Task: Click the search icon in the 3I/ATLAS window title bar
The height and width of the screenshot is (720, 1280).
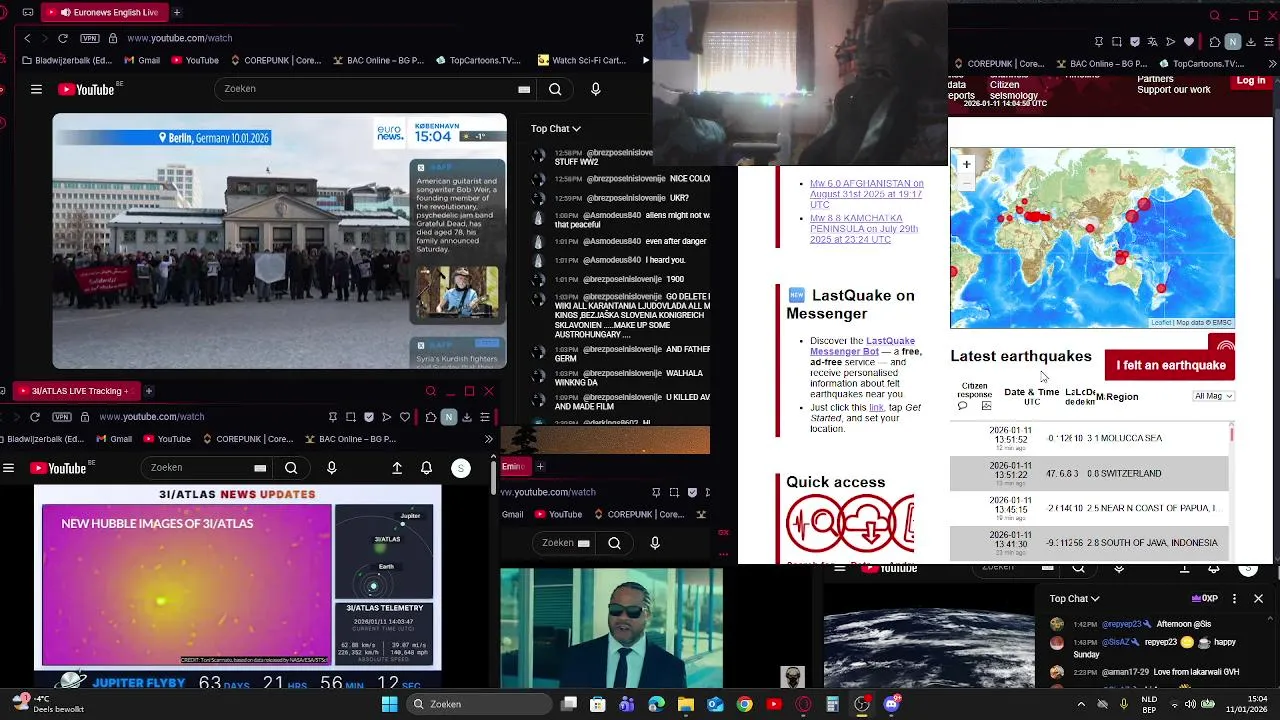Action: point(430,391)
